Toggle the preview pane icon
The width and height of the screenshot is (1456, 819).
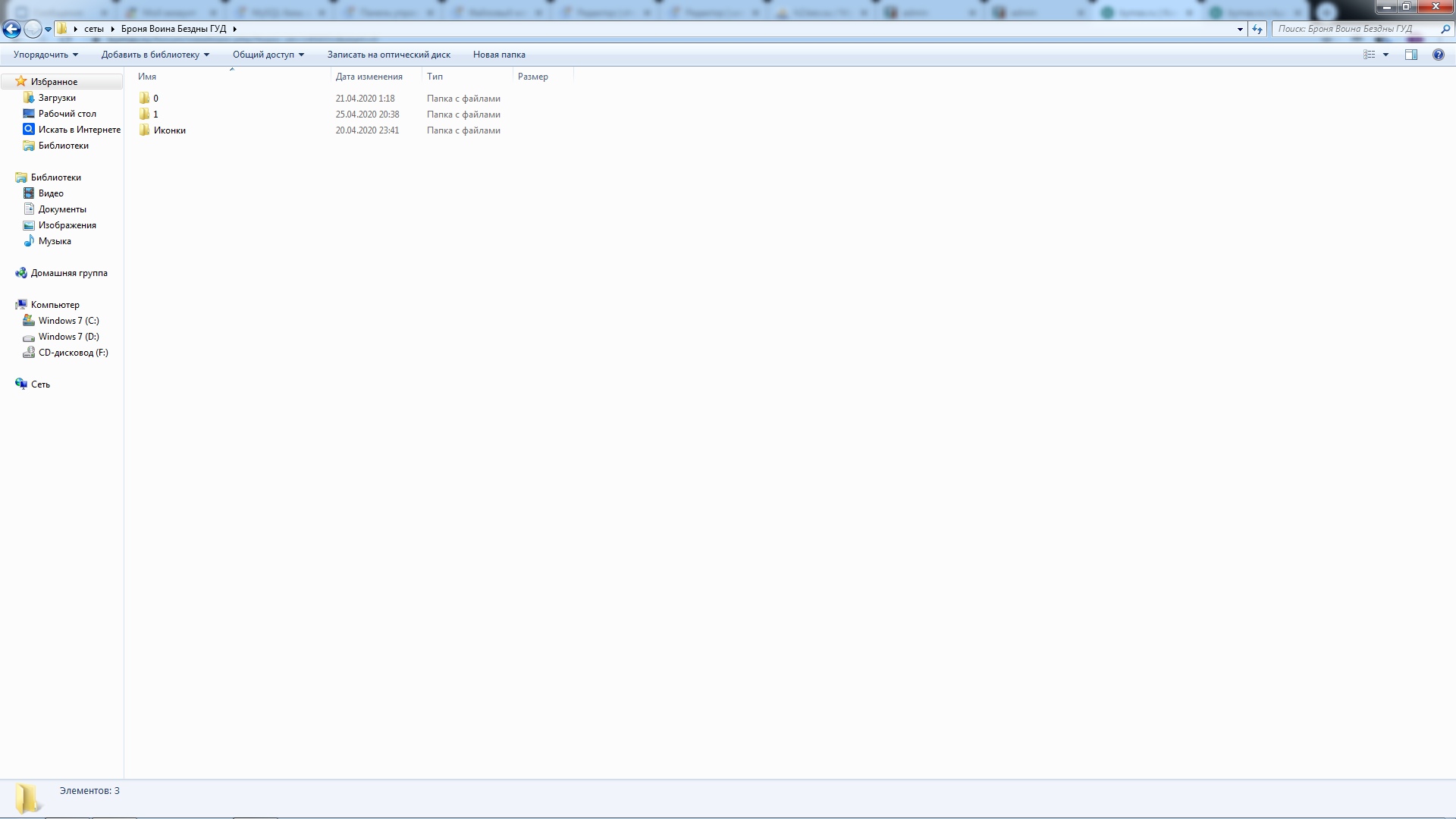click(x=1410, y=55)
